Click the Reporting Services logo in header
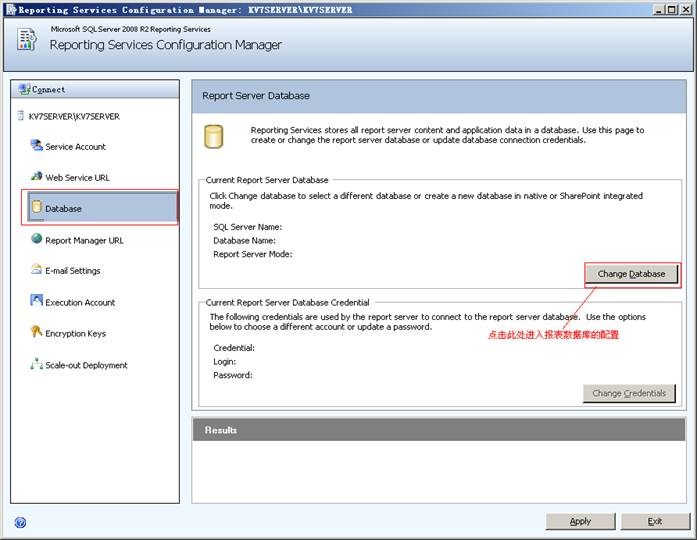 [x=27, y=39]
